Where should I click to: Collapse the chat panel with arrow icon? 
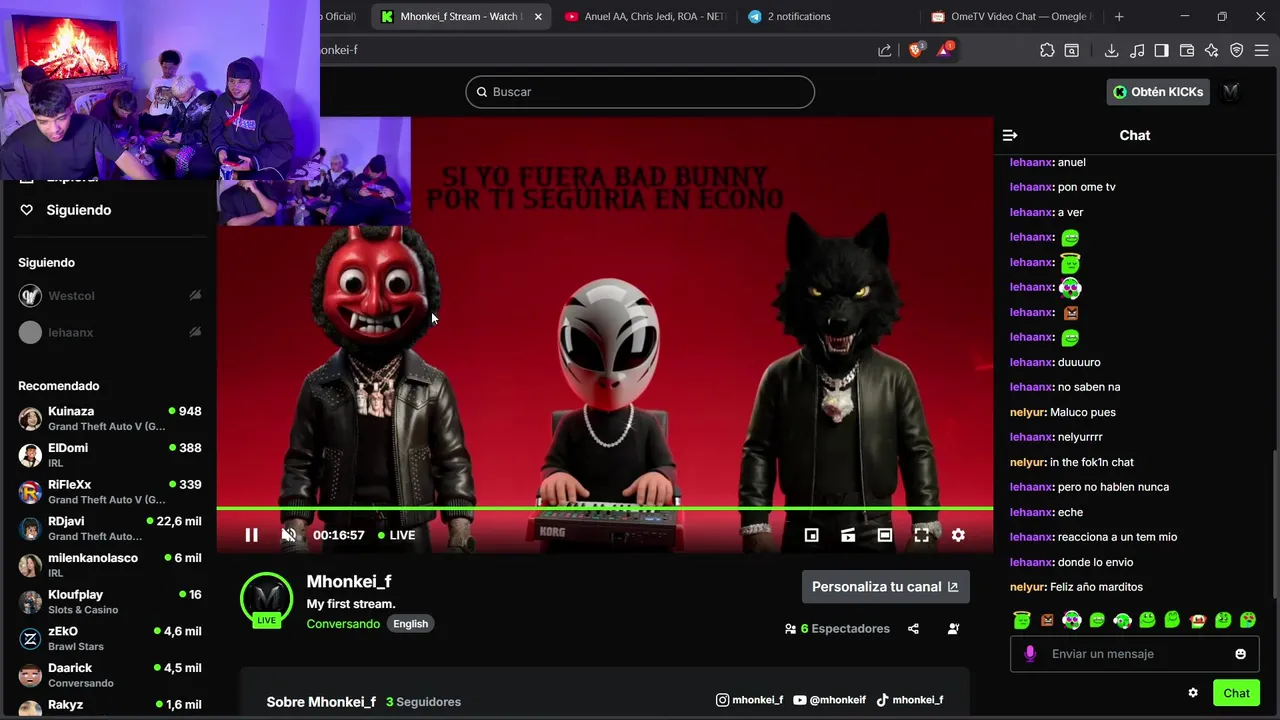[x=1010, y=135]
